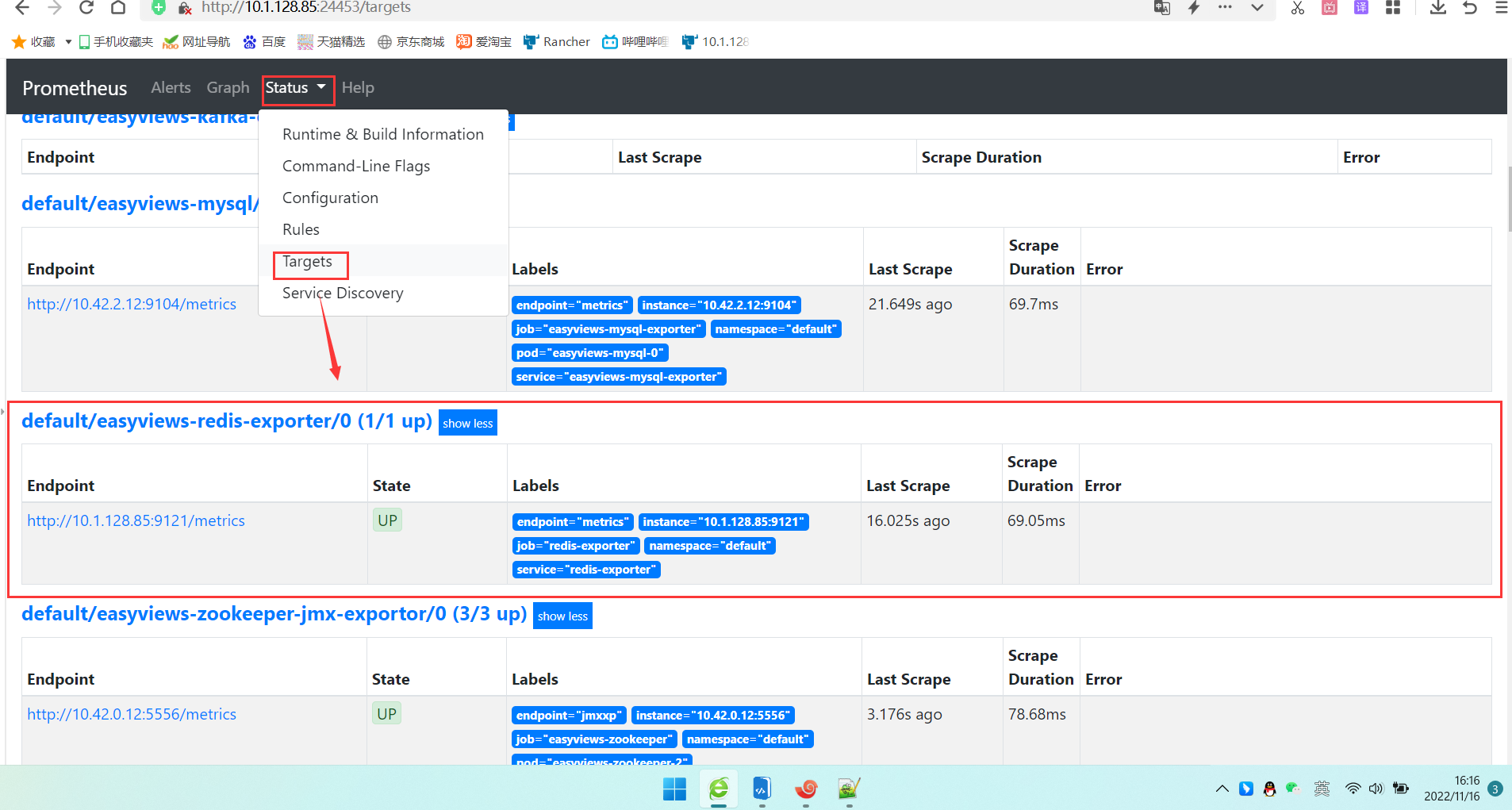Open the three-dots more options in address bar
The image size is (1512, 810).
click(x=1225, y=7)
